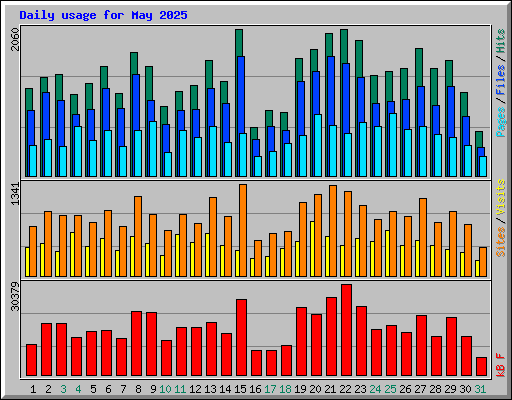Click the red KB bar for day 22

pyautogui.click(x=346, y=330)
